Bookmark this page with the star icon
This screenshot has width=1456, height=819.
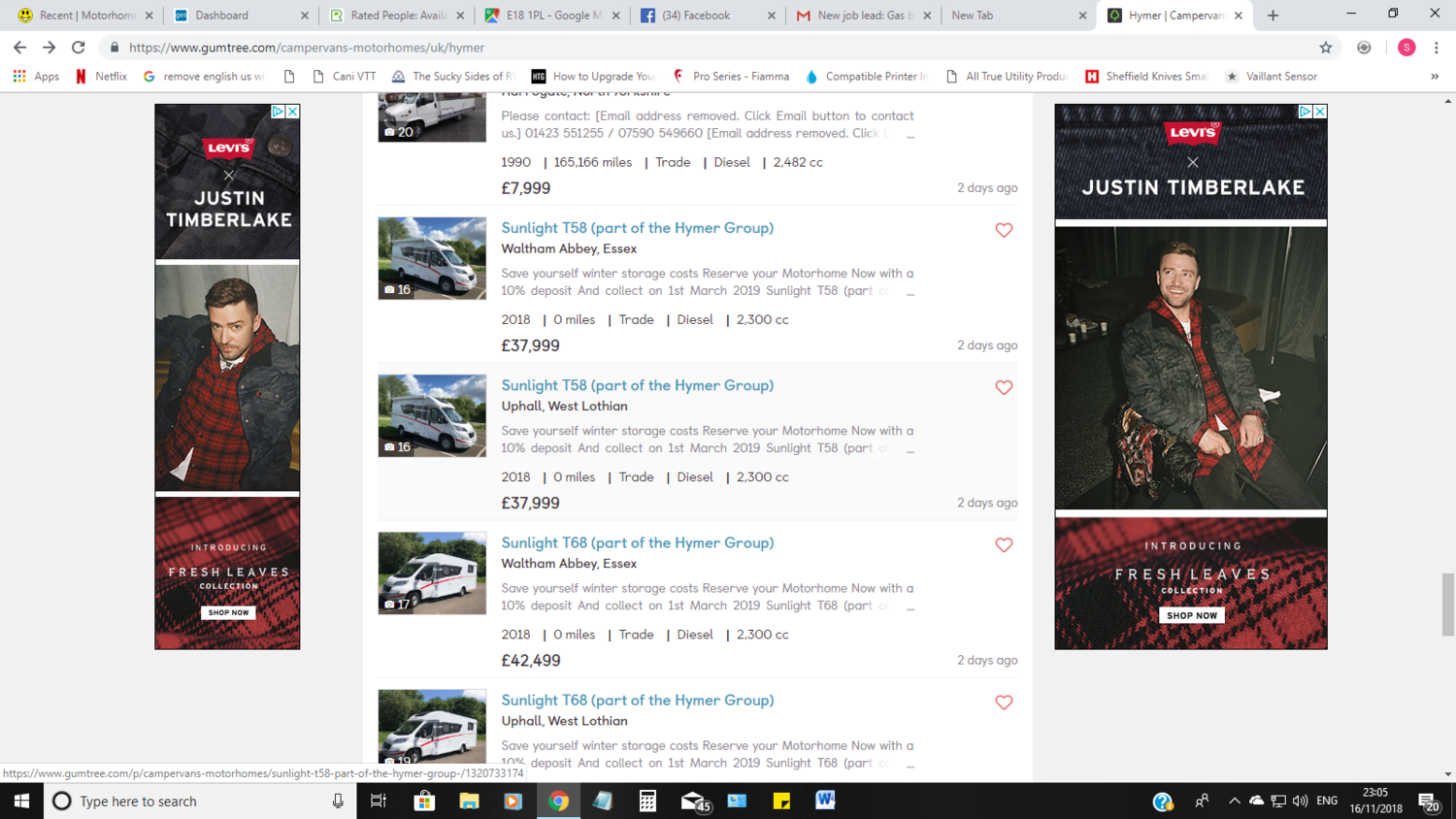click(1326, 47)
